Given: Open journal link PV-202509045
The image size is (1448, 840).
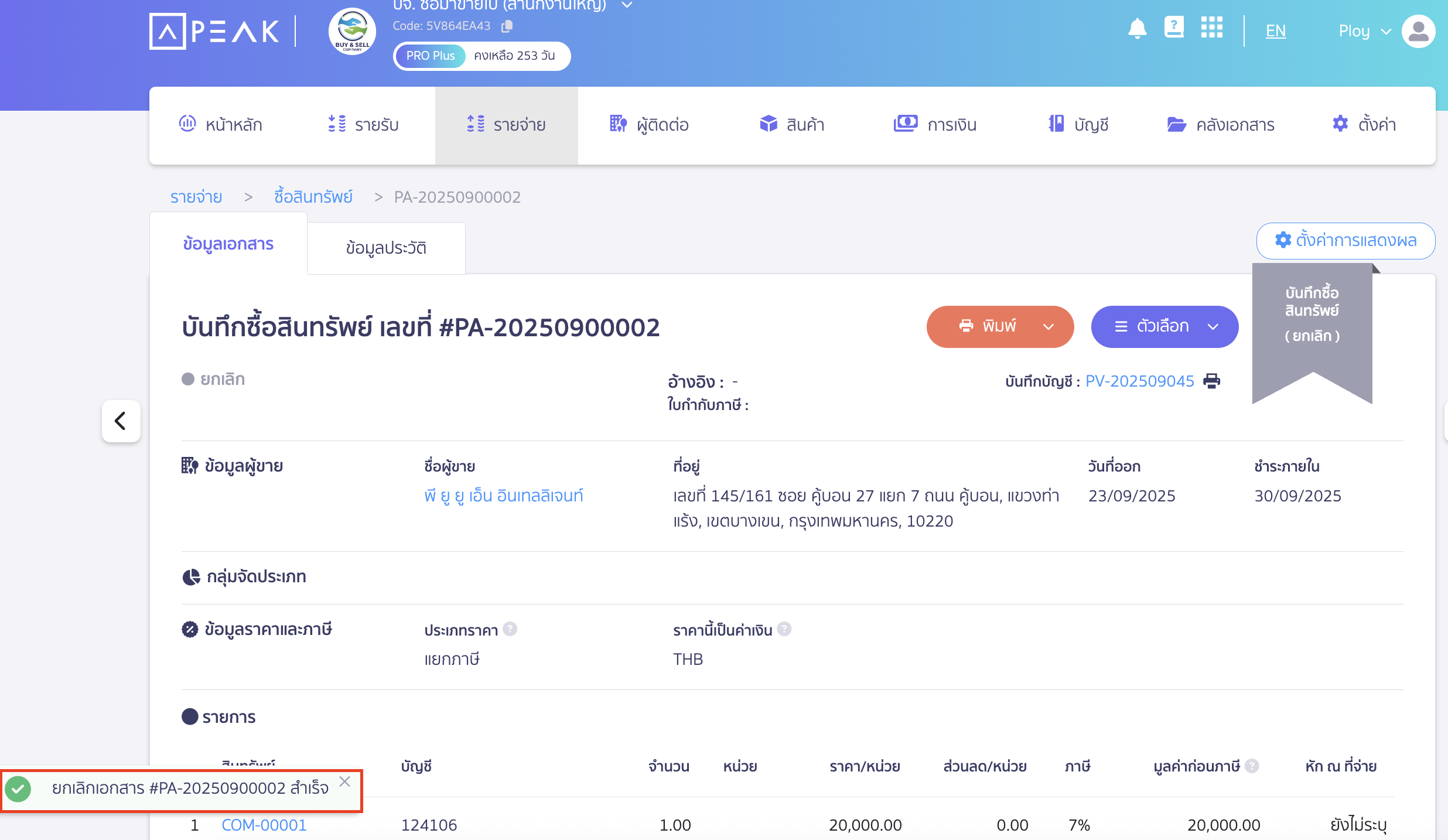Looking at the screenshot, I should click(x=1139, y=381).
